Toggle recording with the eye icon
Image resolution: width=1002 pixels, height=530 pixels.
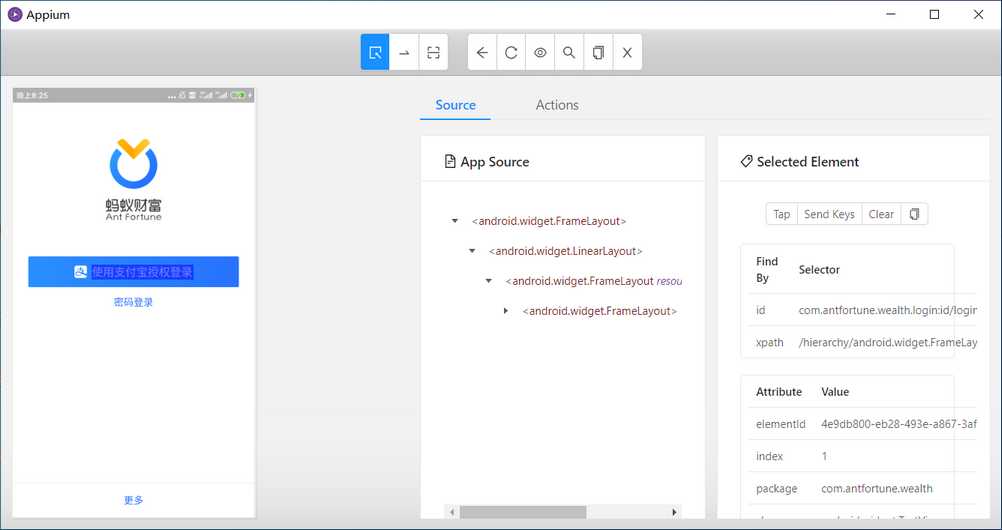540,52
